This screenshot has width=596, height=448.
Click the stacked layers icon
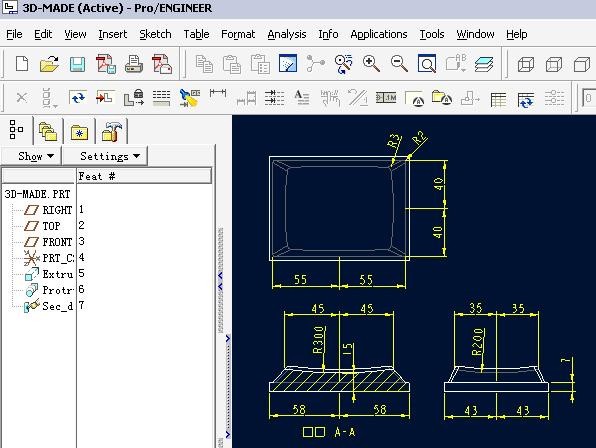tap(483, 64)
